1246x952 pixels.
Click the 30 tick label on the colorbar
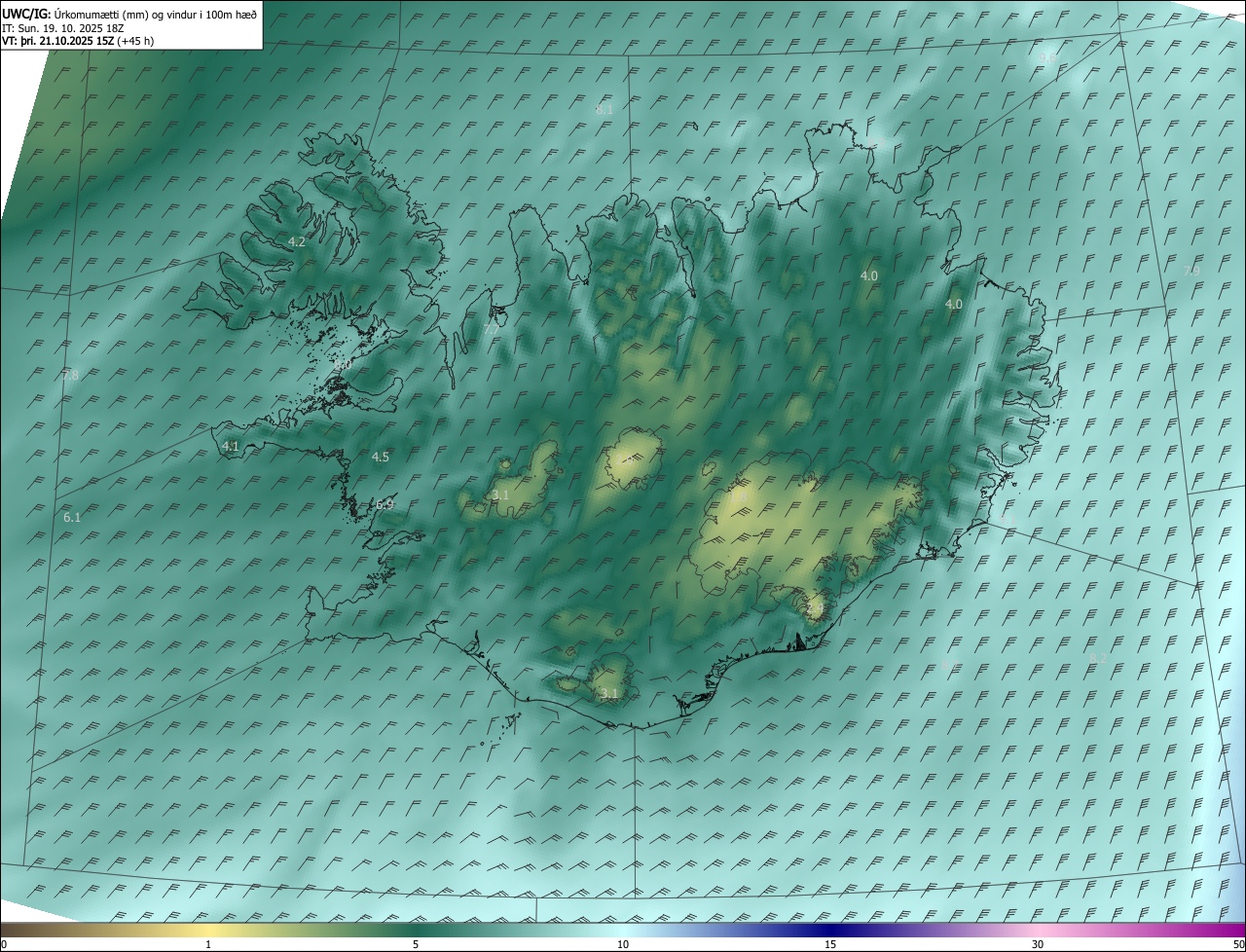click(x=1038, y=944)
